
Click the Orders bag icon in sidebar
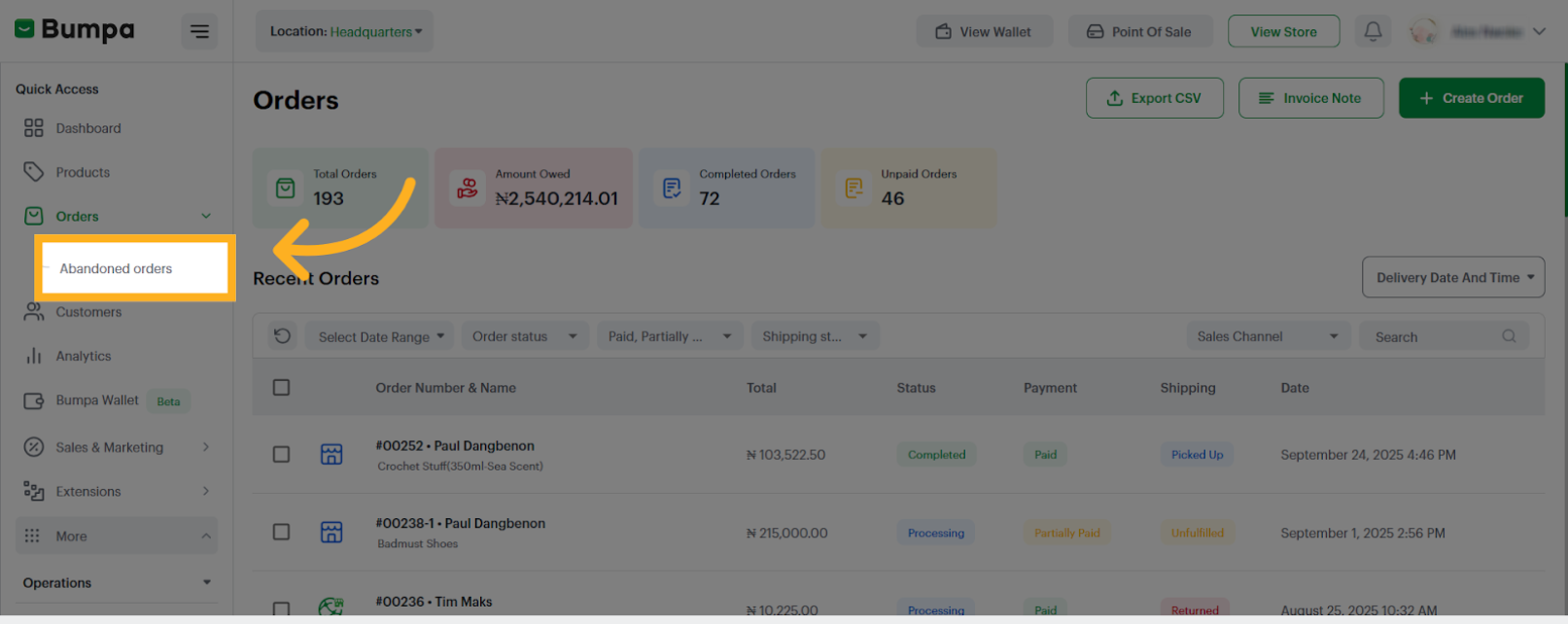(x=34, y=216)
